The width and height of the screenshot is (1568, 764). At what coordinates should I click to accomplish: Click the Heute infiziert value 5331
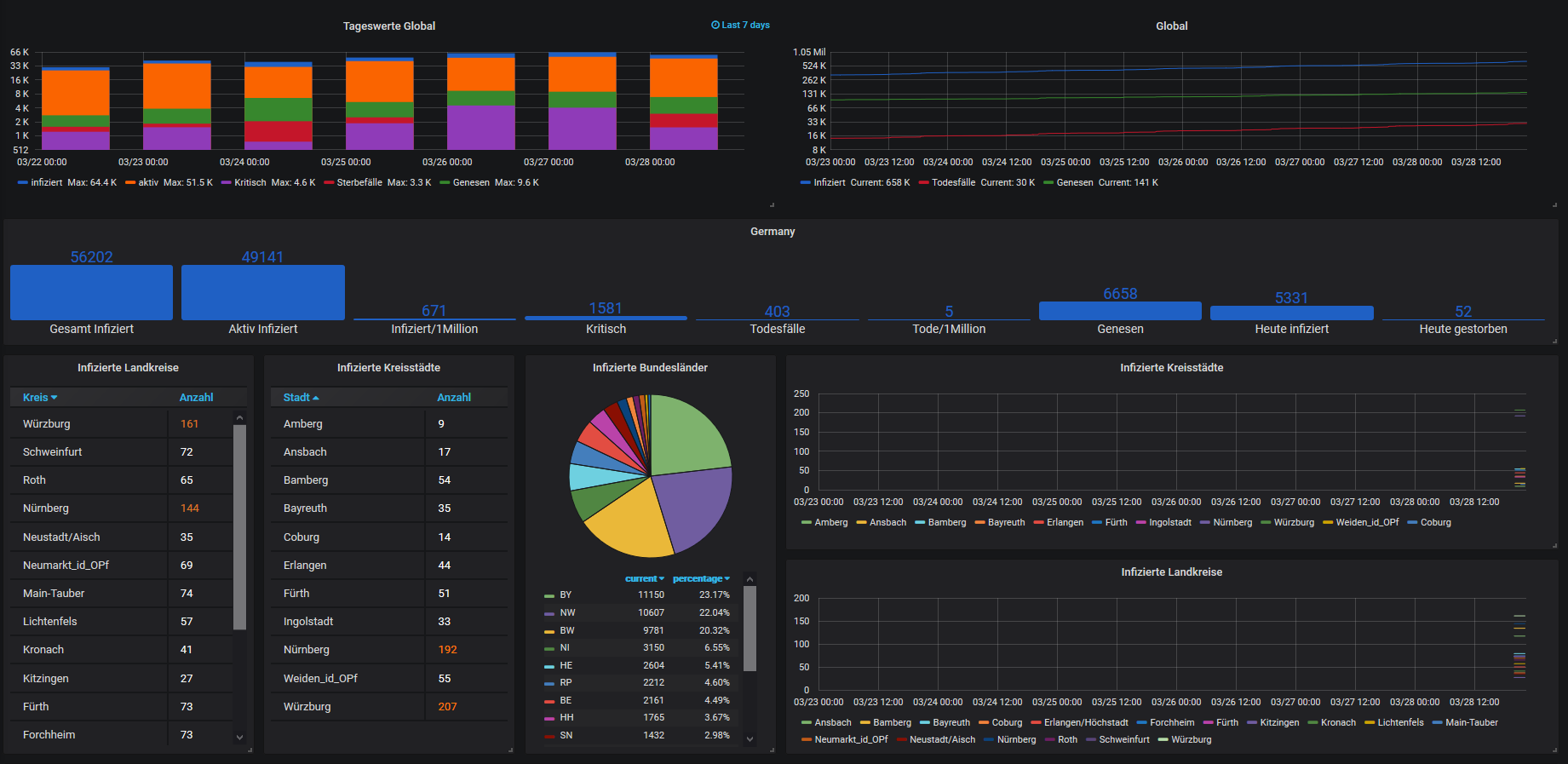1291,298
